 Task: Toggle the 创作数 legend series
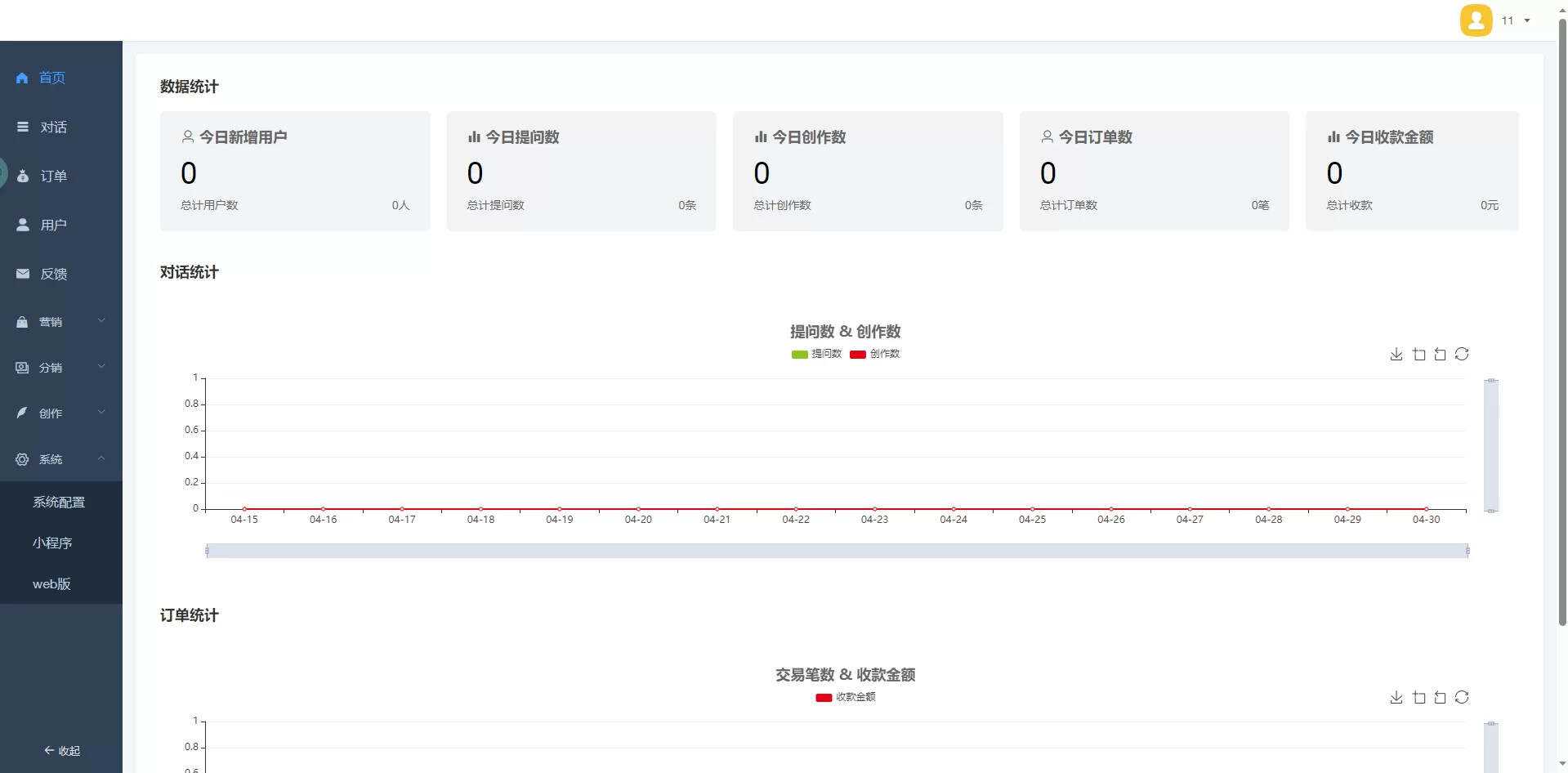tap(875, 354)
